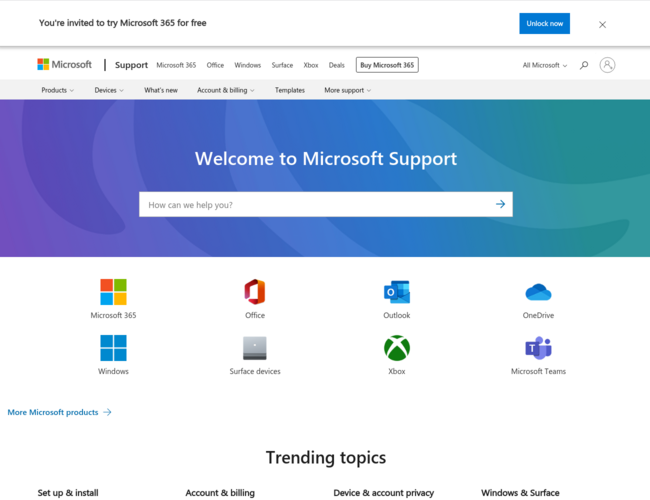Open the More Microsoft products link
The width and height of the screenshot is (650, 500).
pyautogui.click(x=60, y=412)
